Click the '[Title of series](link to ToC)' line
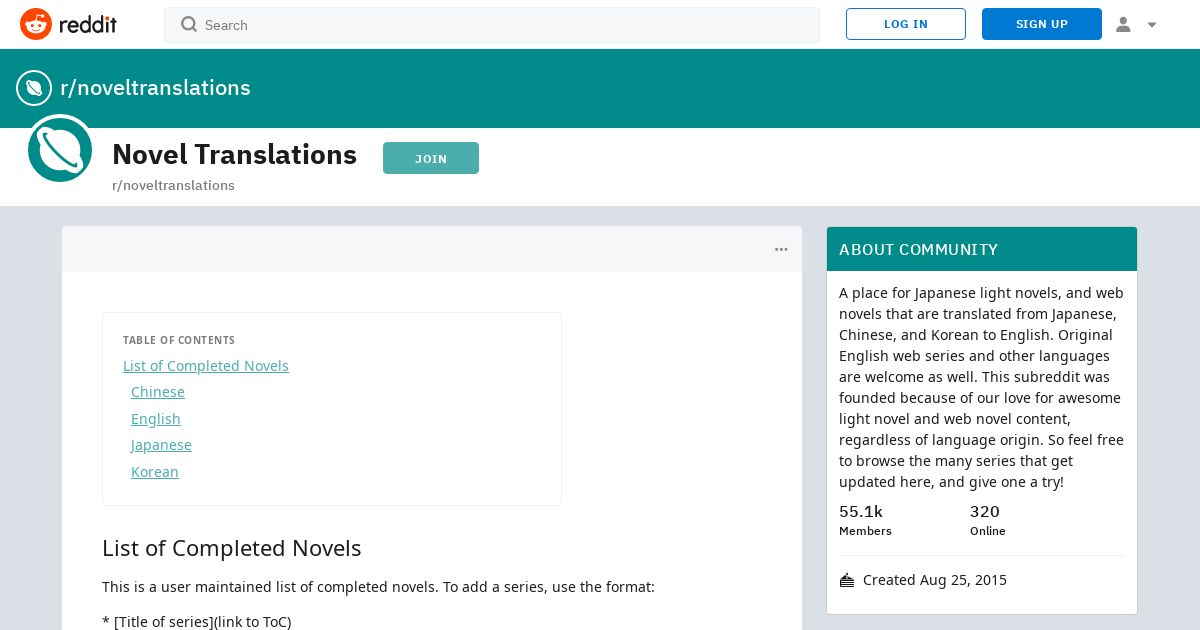 click(197, 622)
